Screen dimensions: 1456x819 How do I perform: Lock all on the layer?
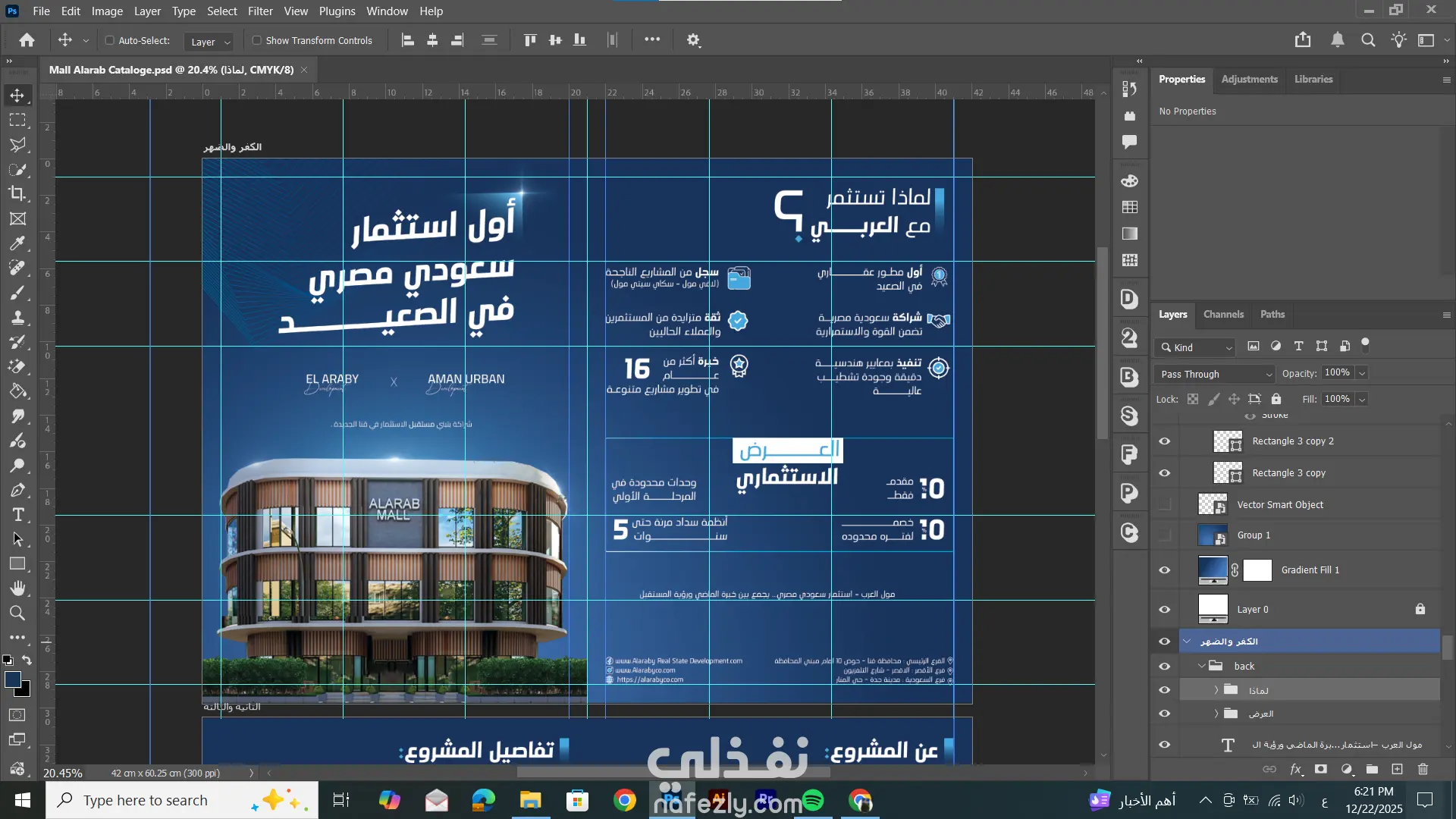1276,399
